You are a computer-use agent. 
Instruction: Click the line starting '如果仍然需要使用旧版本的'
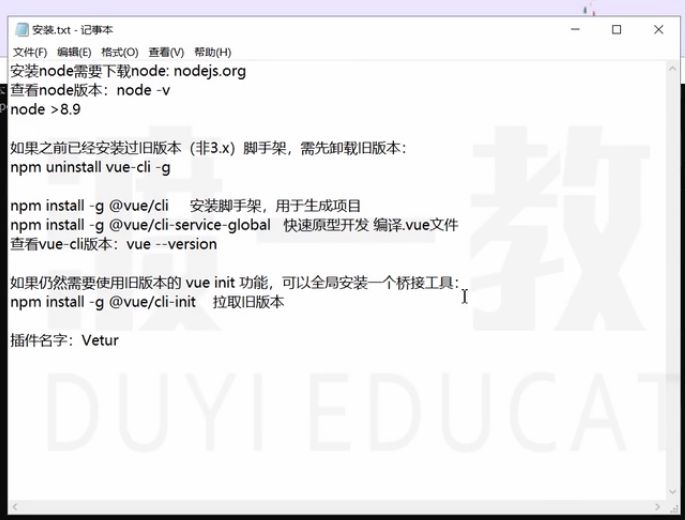click(235, 283)
